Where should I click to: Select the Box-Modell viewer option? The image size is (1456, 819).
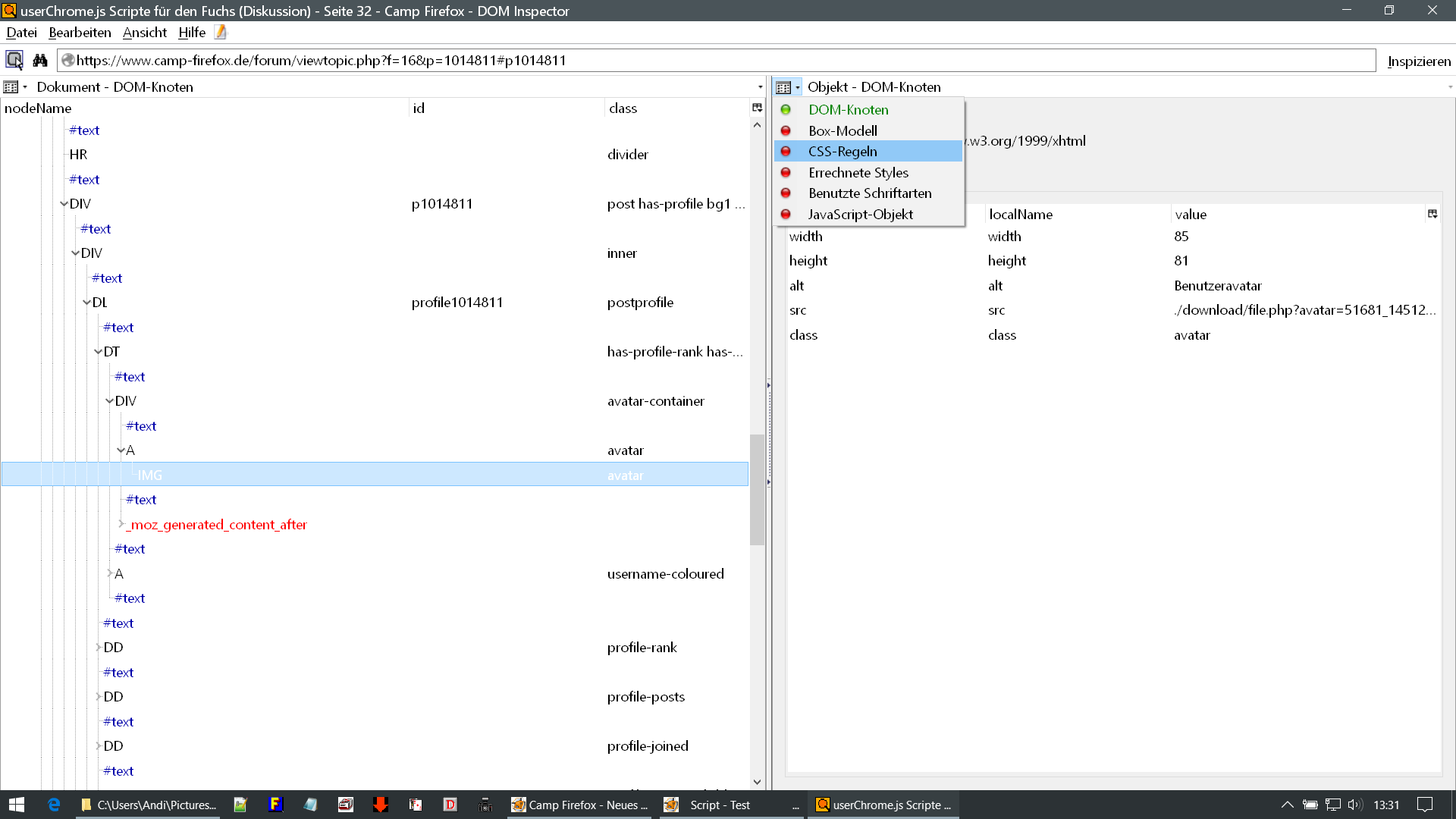click(x=843, y=130)
